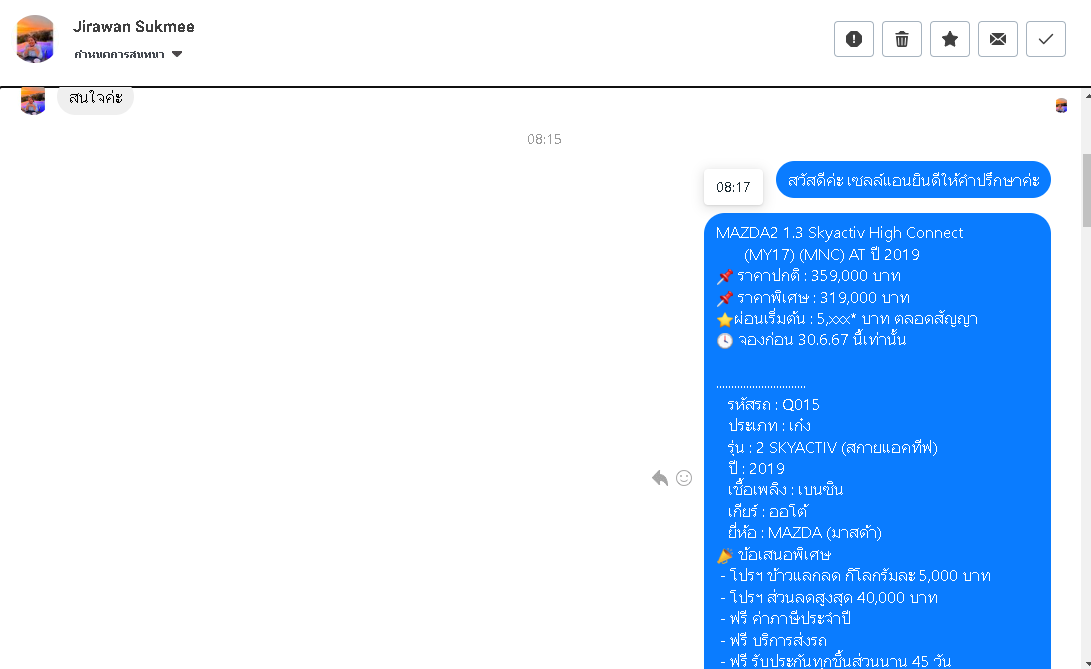Select the 359,000 บาท regular price line

coord(809,276)
